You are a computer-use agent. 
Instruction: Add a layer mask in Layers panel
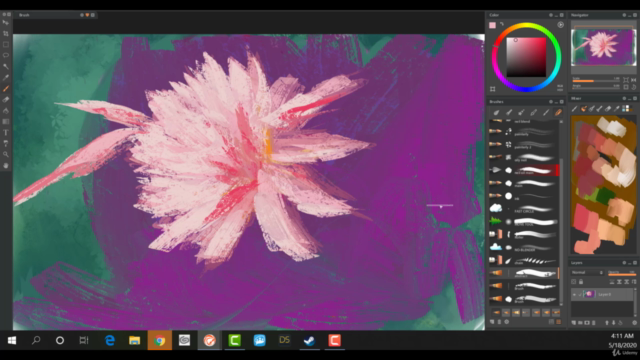pyautogui.click(x=587, y=323)
